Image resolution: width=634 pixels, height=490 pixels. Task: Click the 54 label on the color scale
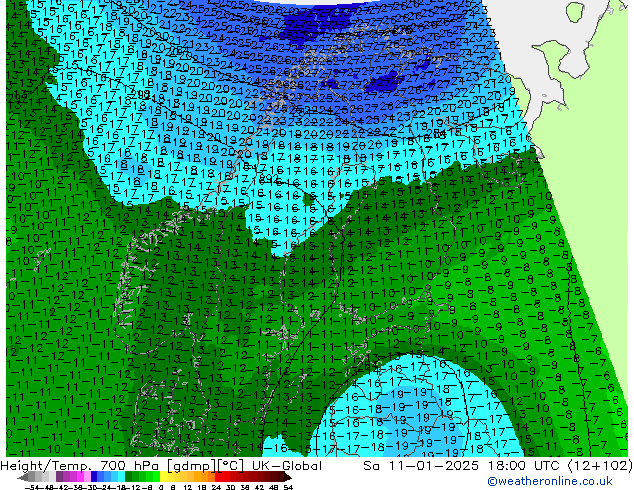tap(288, 486)
